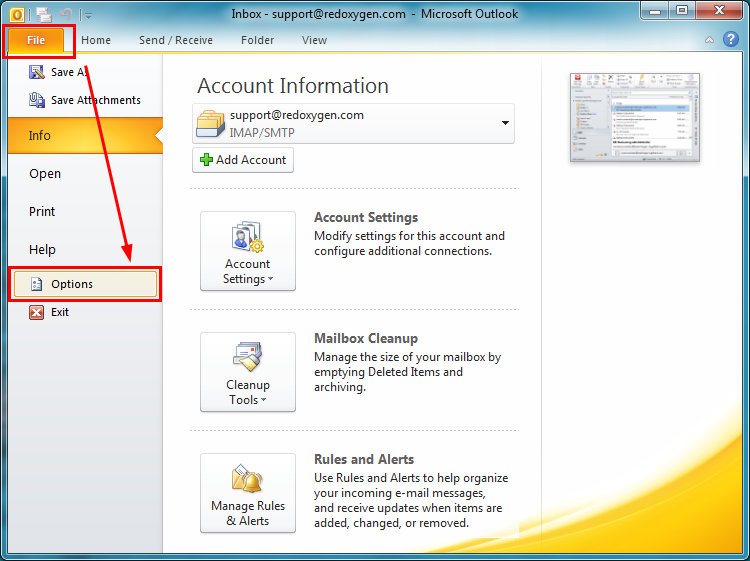Screen dimensions: 750x561
Task: Click the Outlook window preview thumbnail
Action: click(x=635, y=118)
